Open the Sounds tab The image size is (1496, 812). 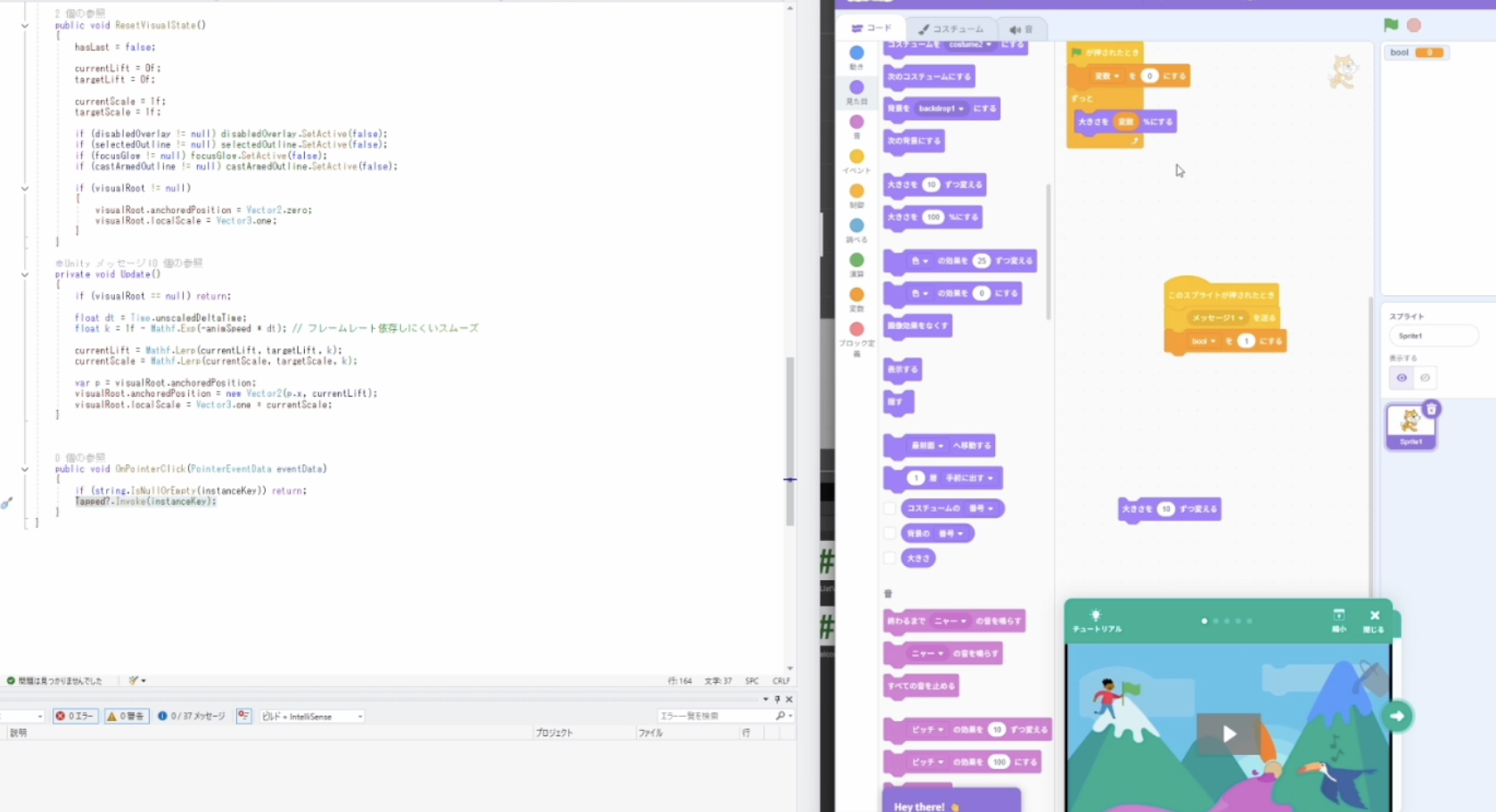1021,29
